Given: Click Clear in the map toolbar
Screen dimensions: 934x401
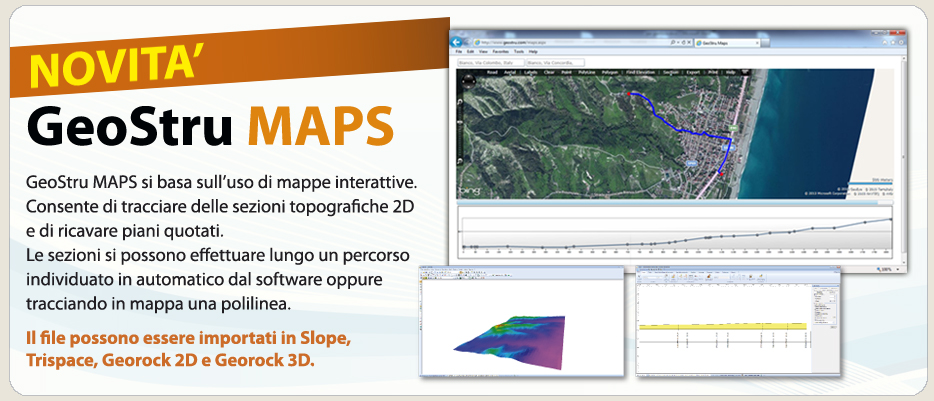Looking at the screenshot, I should click(549, 73).
